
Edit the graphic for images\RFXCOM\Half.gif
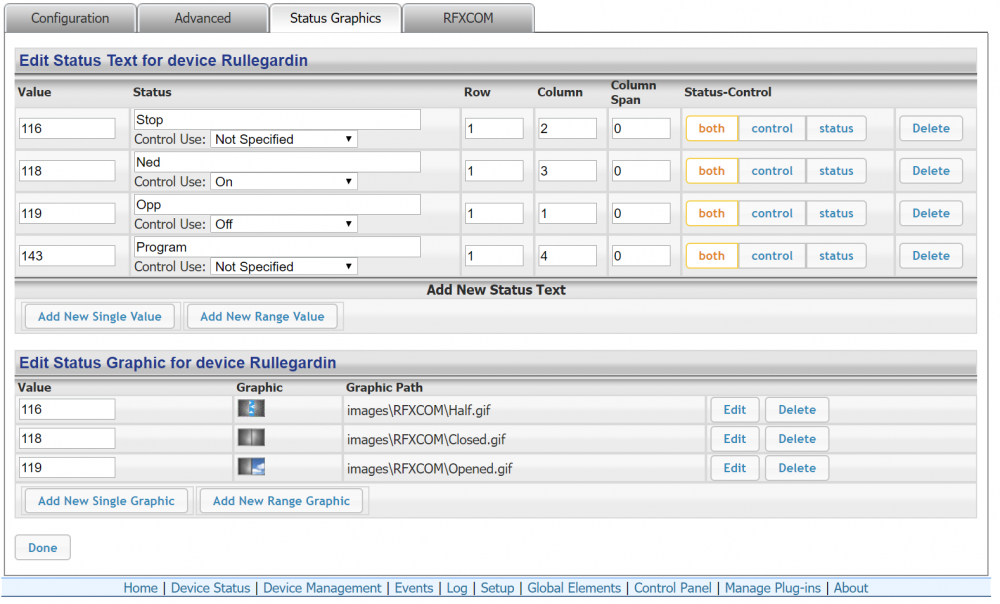pos(734,410)
